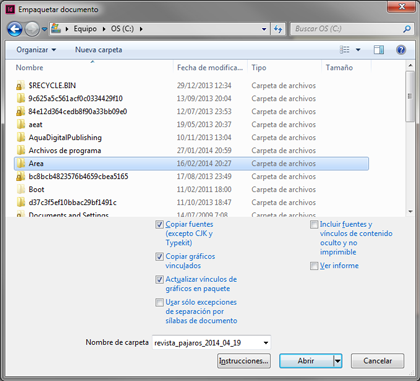Select folder icon of 9c625a5c561acf0c0334429f10
The width and height of the screenshot is (420, 381).
coord(21,99)
